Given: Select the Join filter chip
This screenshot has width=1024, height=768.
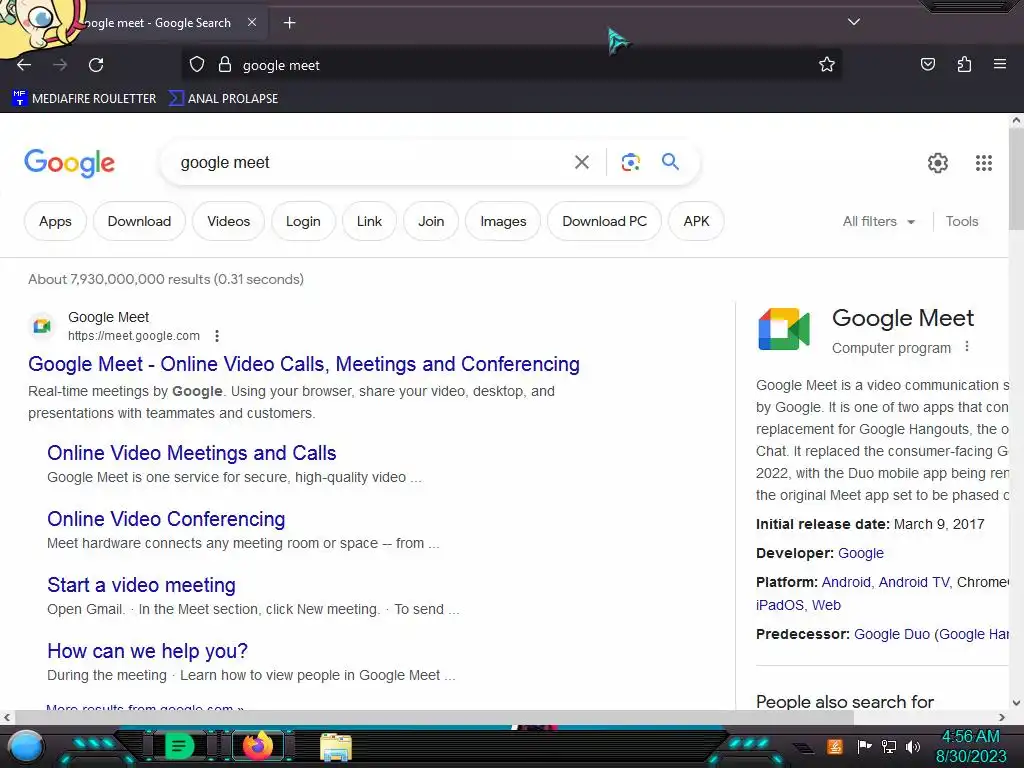Looking at the screenshot, I should point(431,221).
